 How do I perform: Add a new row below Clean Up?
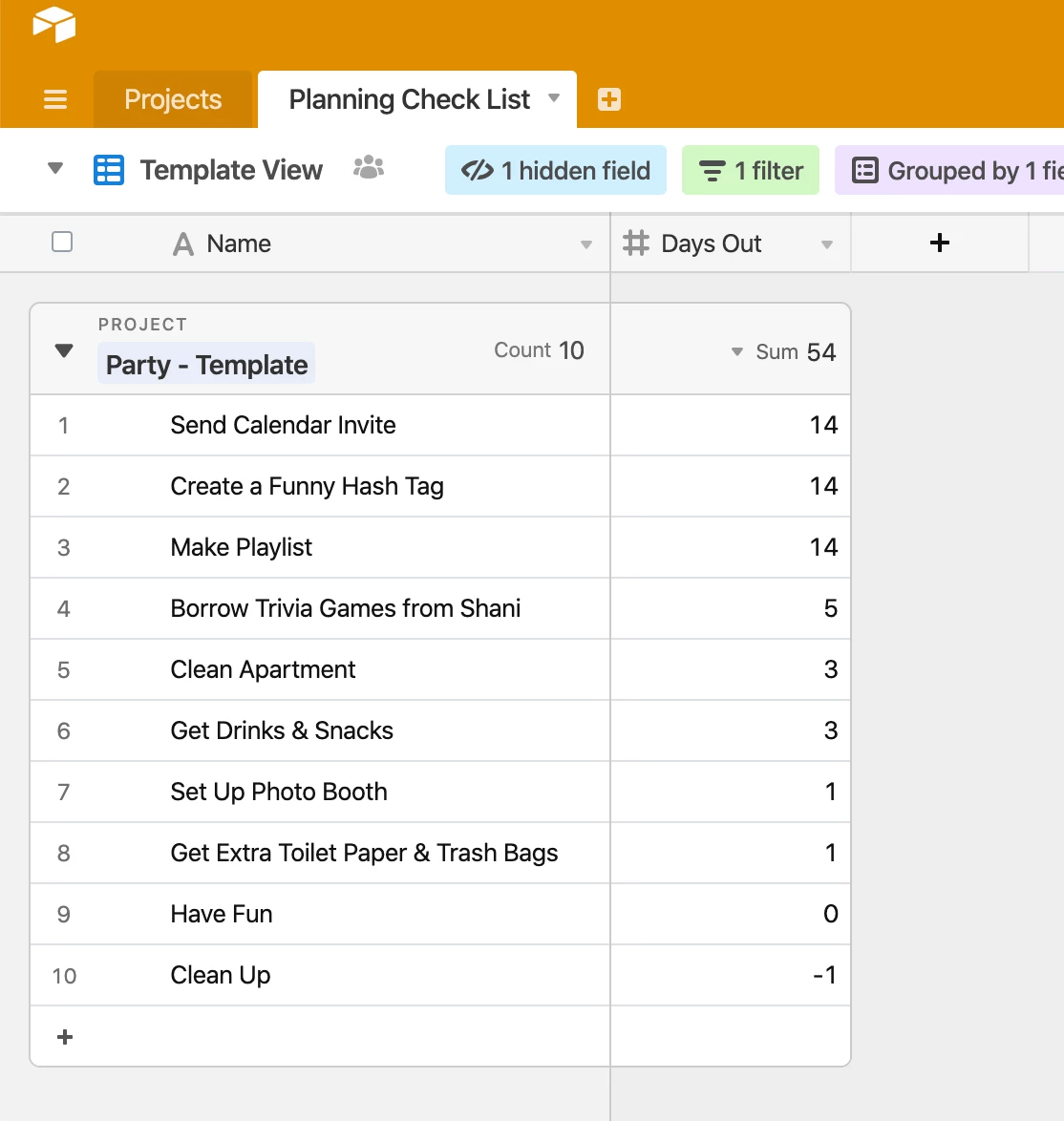coord(63,1036)
